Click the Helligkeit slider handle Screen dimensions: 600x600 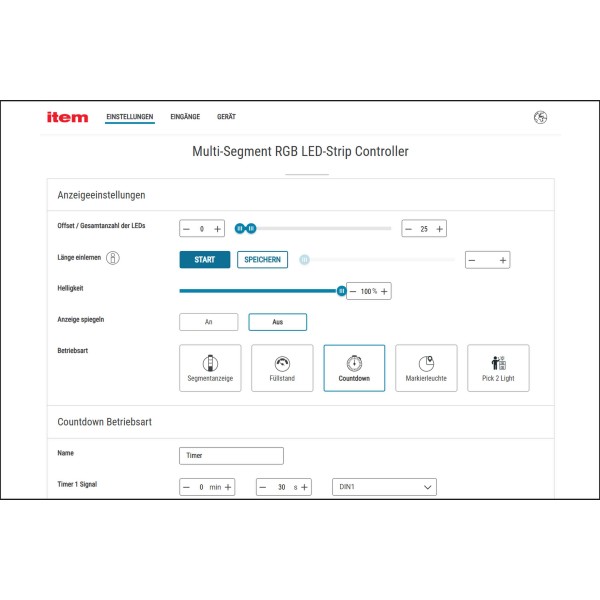click(x=341, y=291)
